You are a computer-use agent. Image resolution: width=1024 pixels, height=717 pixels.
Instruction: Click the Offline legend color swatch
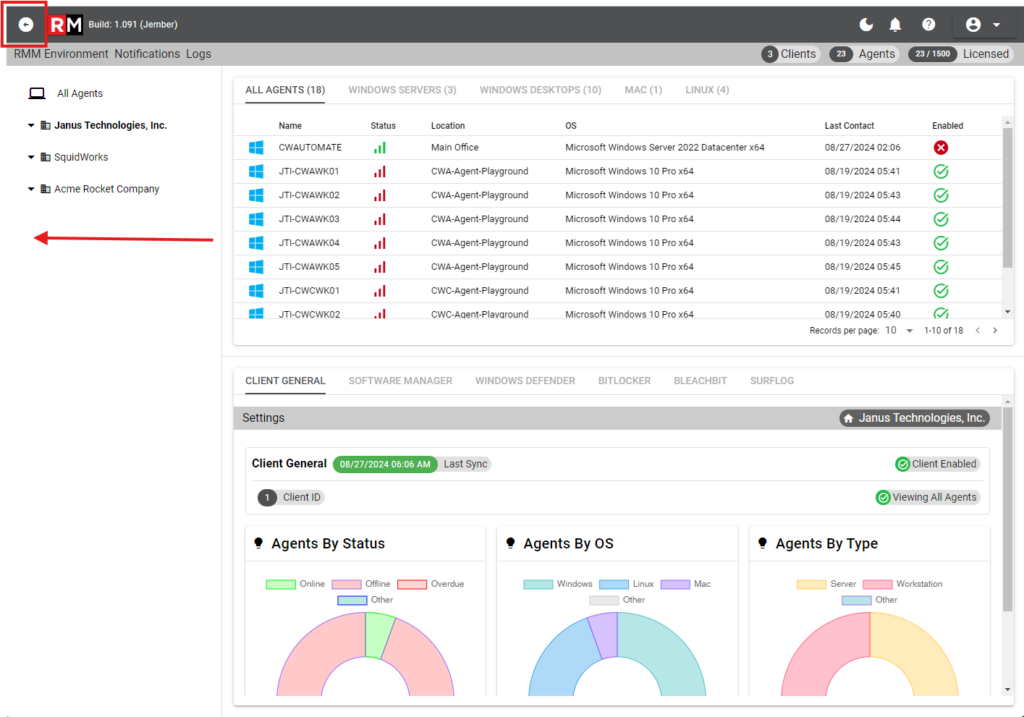pos(345,584)
